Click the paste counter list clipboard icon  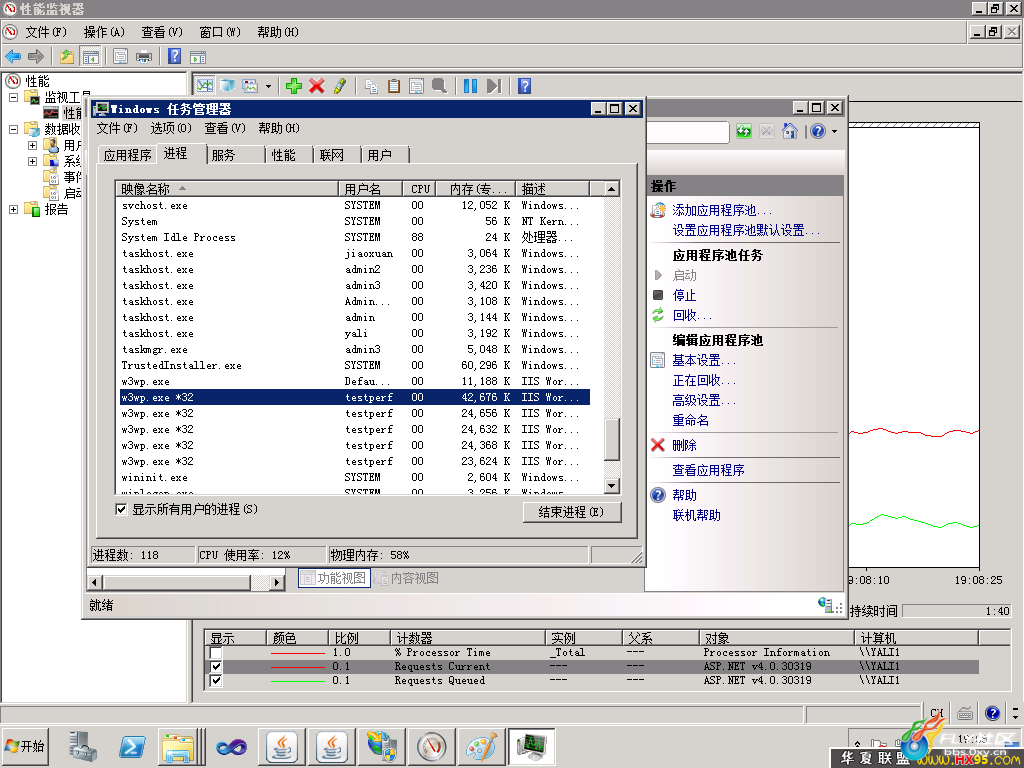[394, 86]
